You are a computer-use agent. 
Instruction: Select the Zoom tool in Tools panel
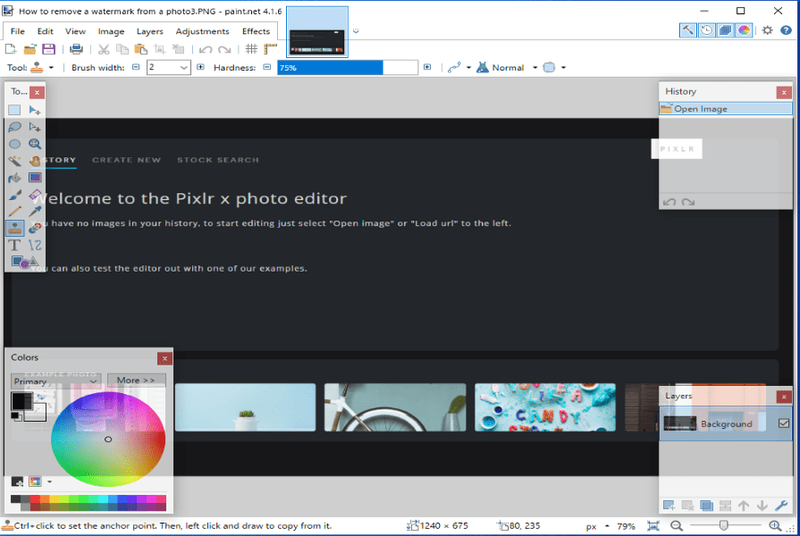[x=35, y=144]
